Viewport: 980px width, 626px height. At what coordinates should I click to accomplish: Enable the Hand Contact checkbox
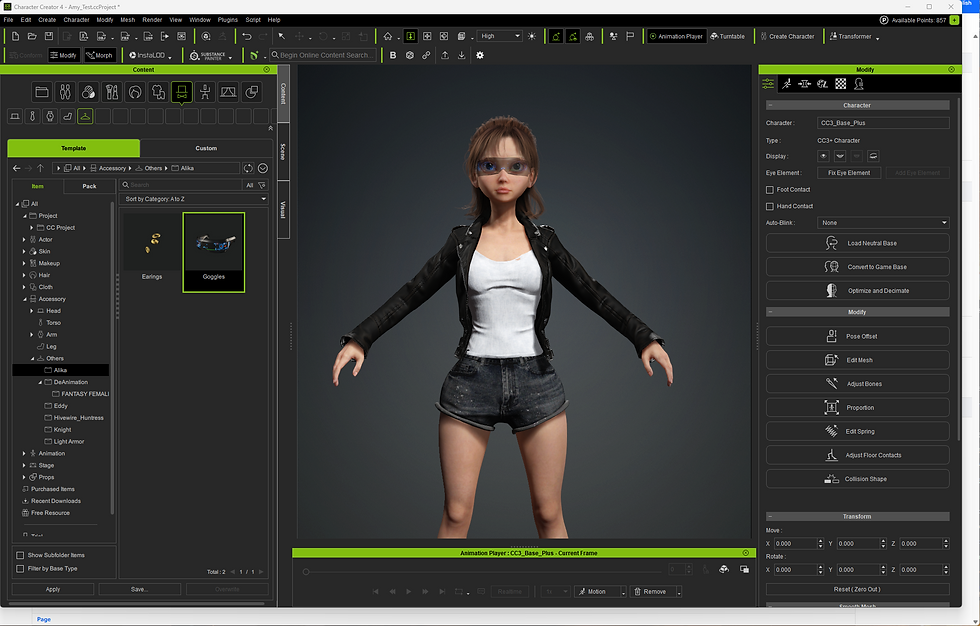click(x=770, y=206)
